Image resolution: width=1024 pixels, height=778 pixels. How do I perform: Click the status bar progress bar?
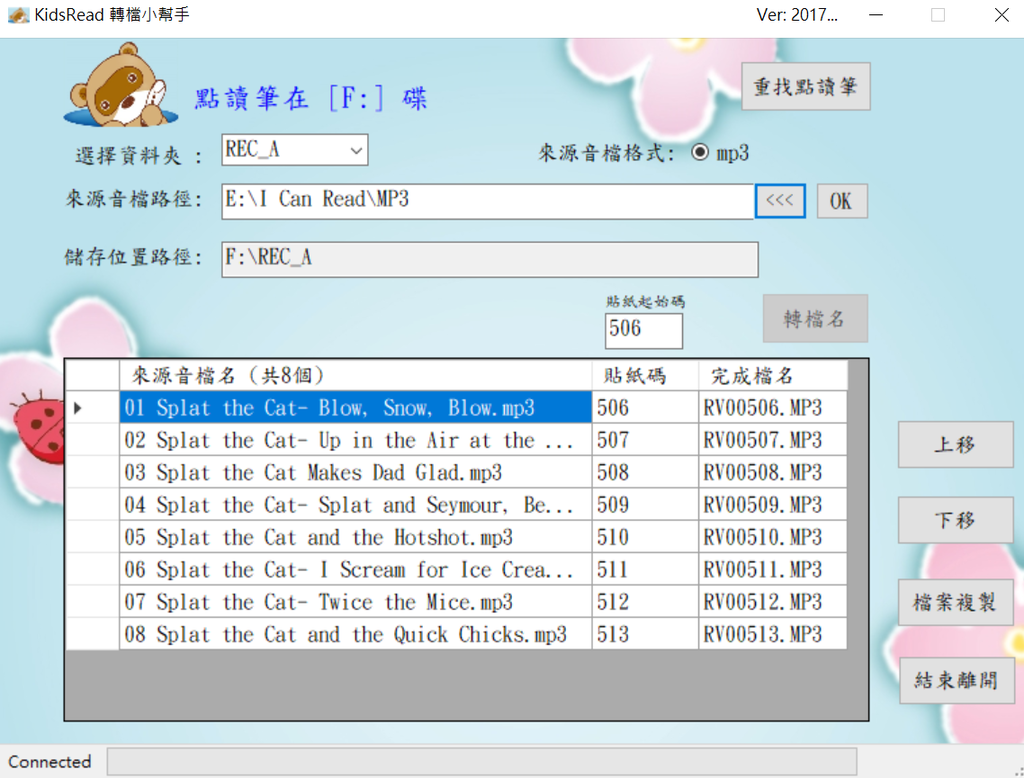pos(482,762)
